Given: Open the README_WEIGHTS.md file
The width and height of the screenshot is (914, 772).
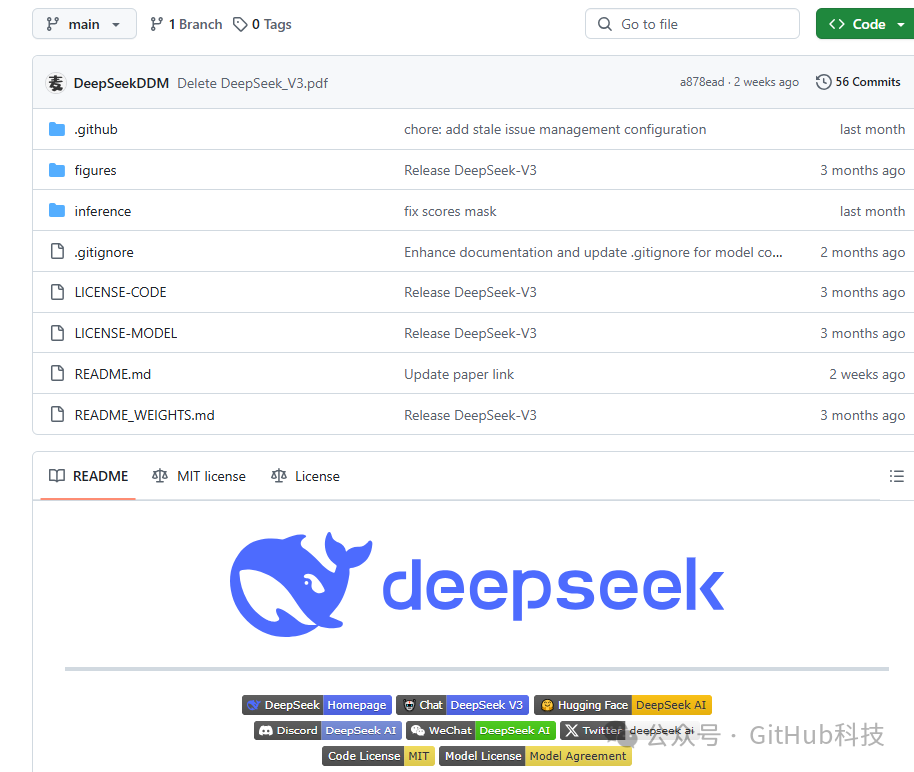Looking at the screenshot, I should point(145,415).
